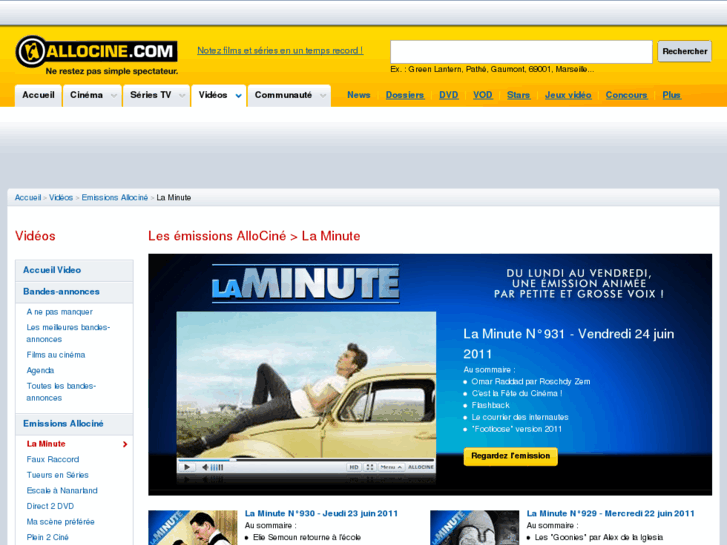Expand the Vidéos tab dropdown arrow

[238, 96]
